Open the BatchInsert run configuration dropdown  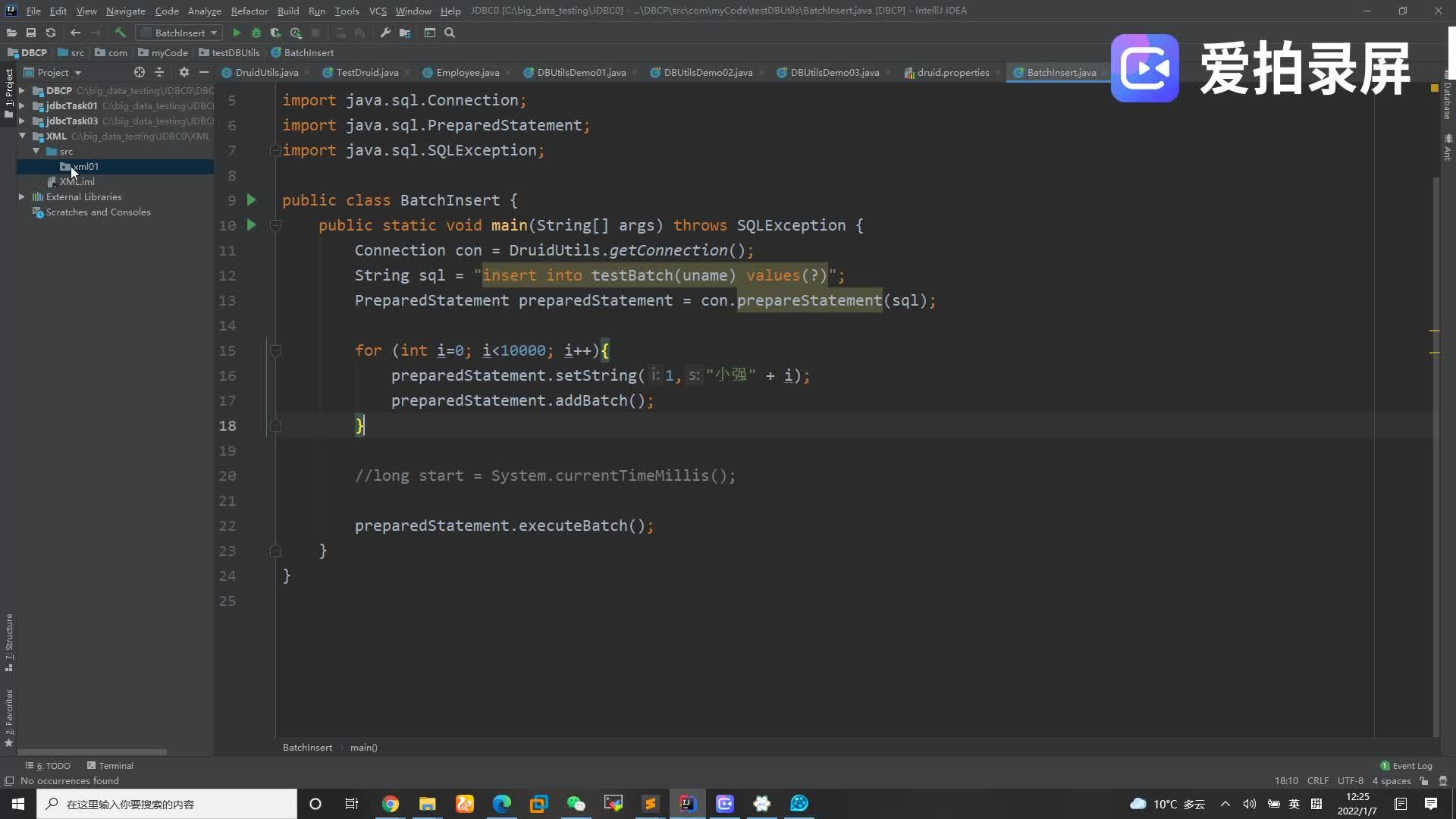point(180,33)
